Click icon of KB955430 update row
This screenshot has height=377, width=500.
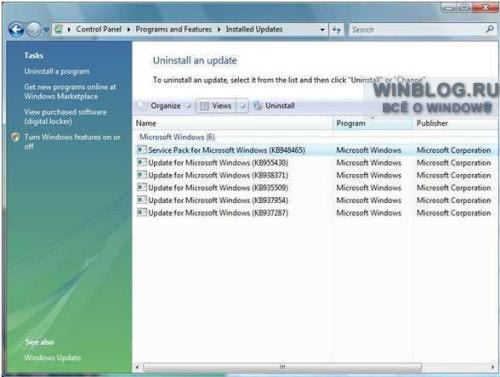pyautogui.click(x=142, y=163)
